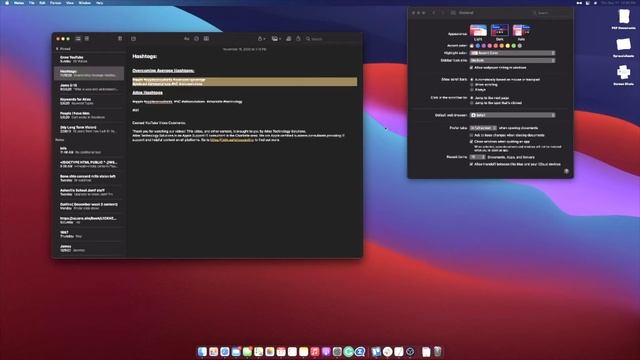
Task: Open the PDF Documents desktop item
Action: click(x=624, y=19)
